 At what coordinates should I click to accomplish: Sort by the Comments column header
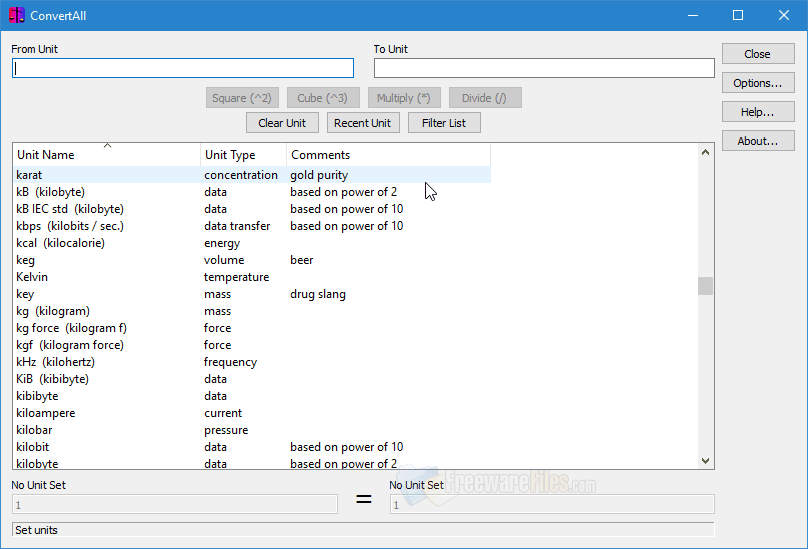388,155
